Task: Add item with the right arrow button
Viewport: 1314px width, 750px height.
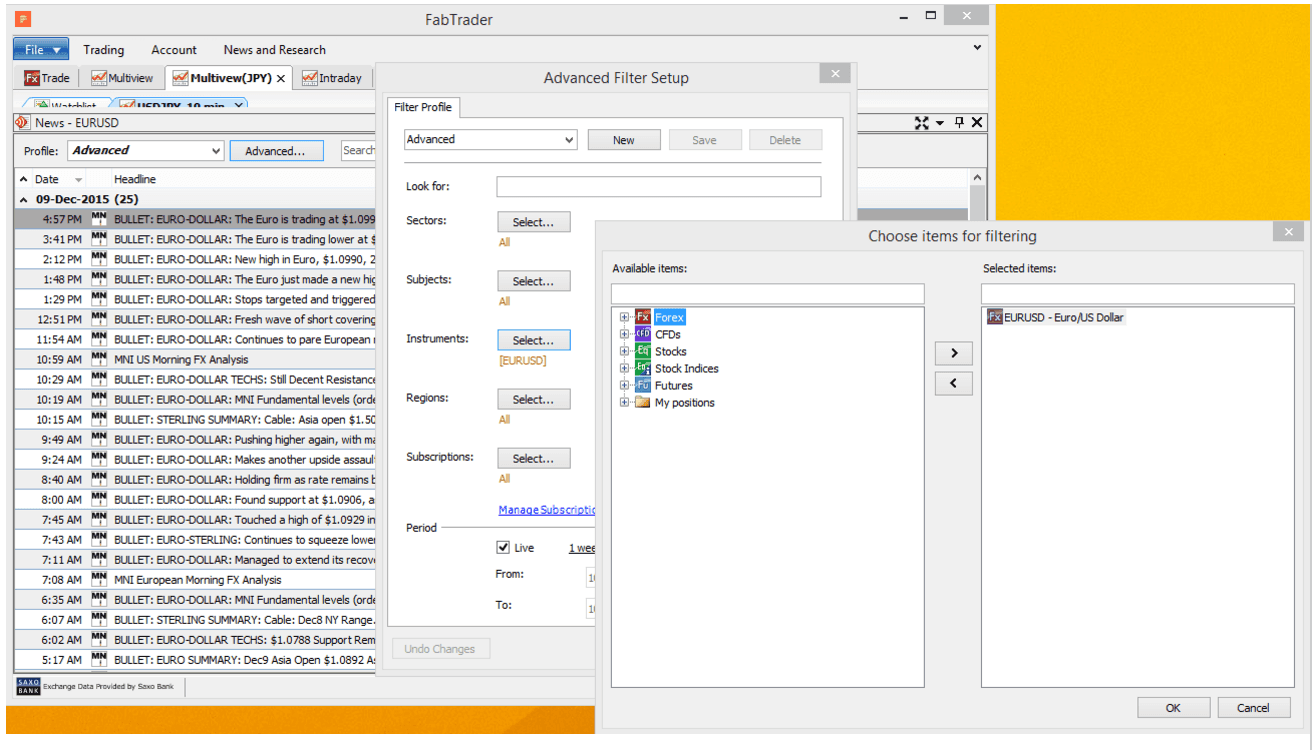Action: pyautogui.click(x=954, y=352)
